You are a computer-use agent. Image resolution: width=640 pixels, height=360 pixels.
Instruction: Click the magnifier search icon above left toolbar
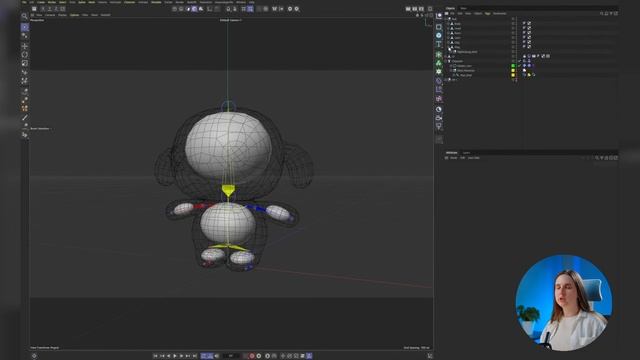coord(24,16)
